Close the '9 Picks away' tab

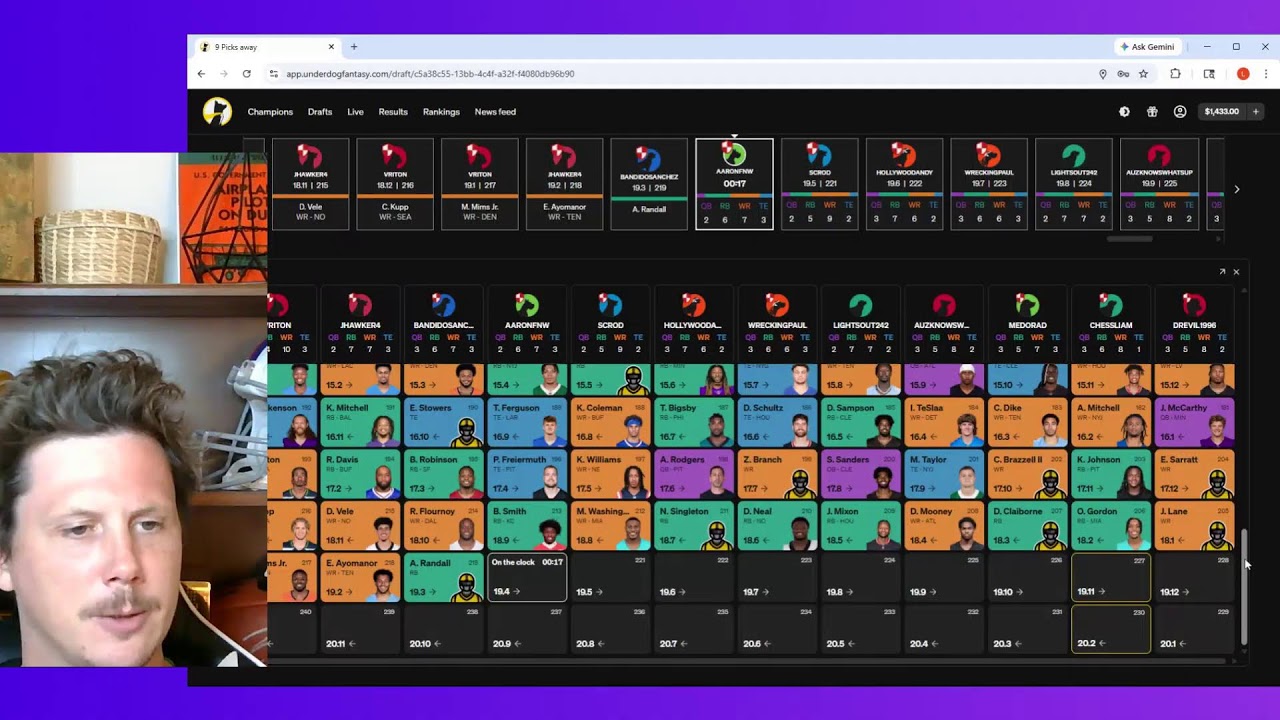tap(331, 47)
